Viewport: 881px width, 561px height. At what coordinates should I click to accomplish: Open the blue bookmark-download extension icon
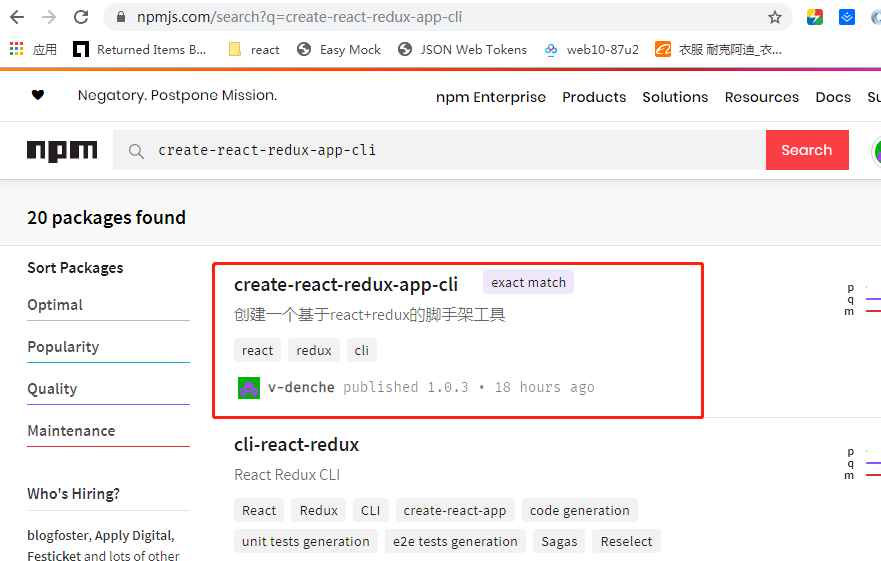click(847, 17)
